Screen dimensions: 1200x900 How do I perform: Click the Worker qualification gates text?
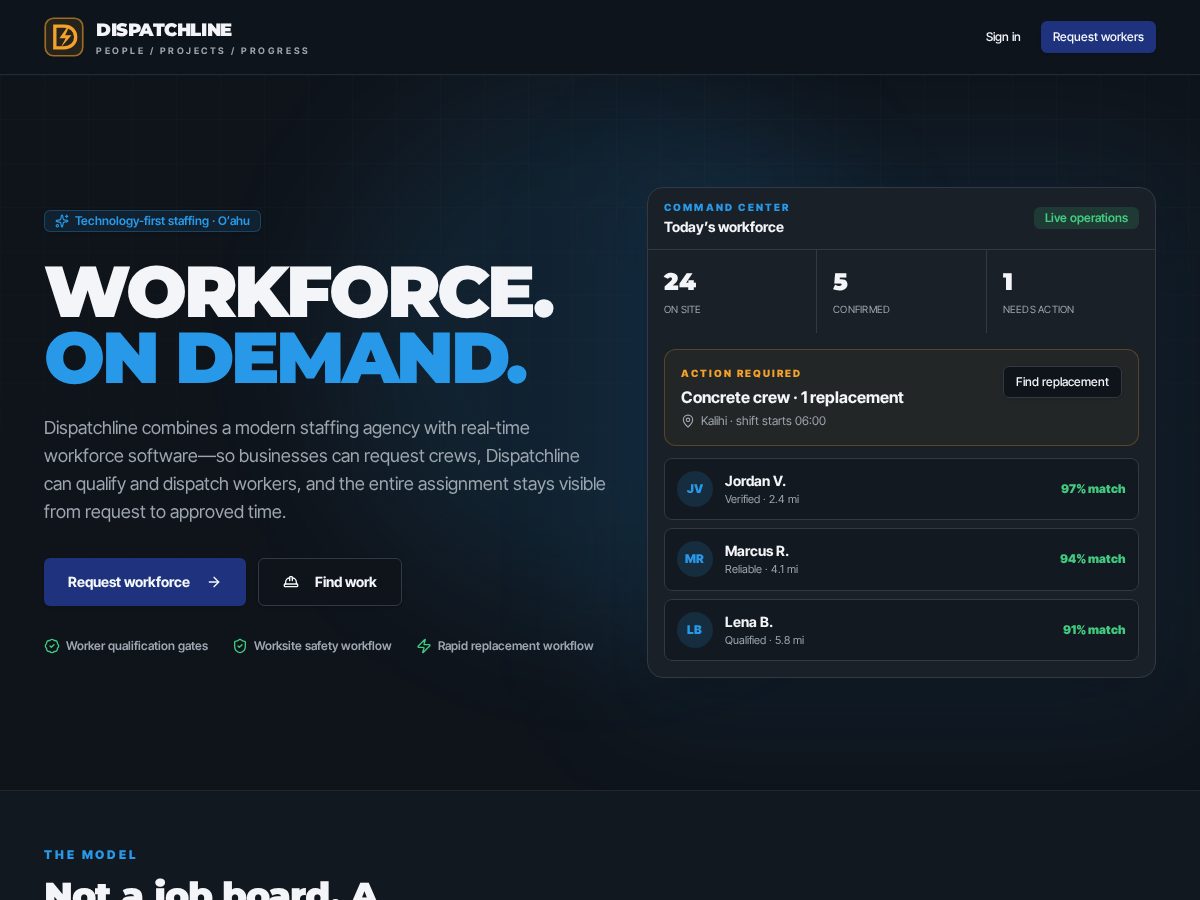point(137,646)
